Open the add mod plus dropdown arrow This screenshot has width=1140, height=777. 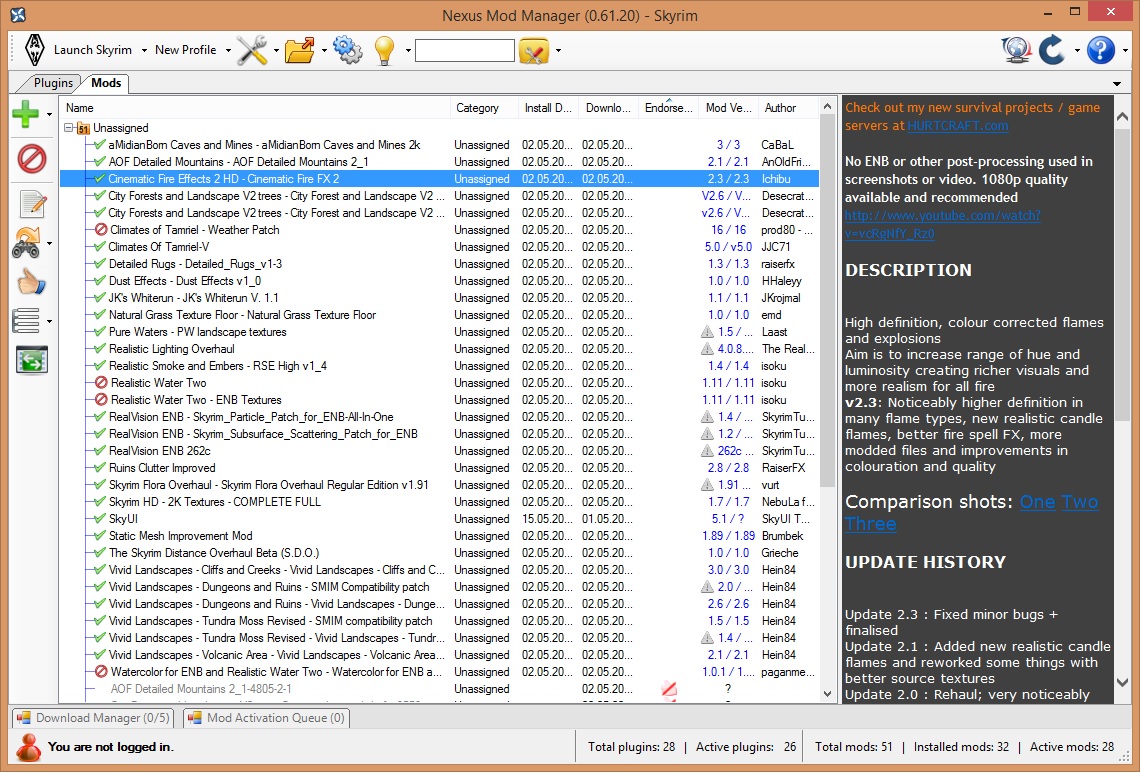(49, 115)
